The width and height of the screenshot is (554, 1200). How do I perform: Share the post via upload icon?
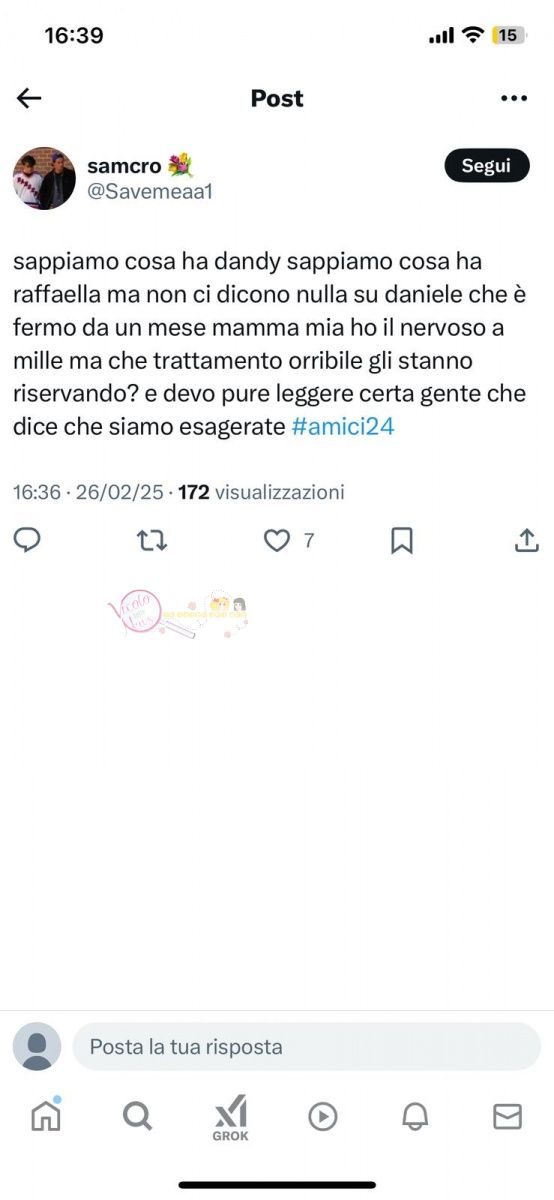(526, 540)
